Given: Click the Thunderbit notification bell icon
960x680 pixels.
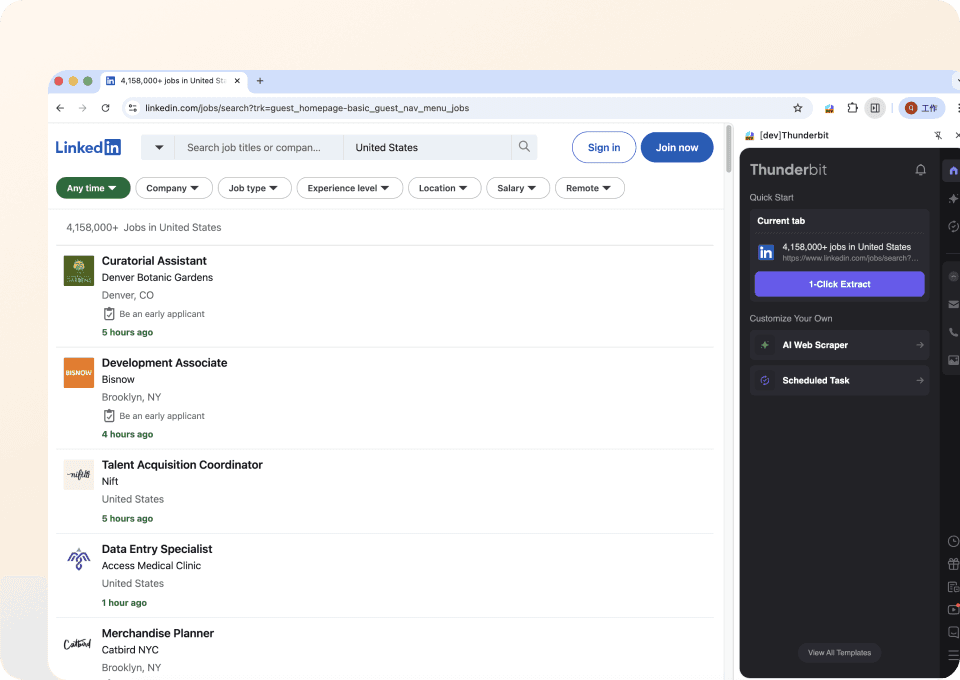Looking at the screenshot, I should click(920, 170).
